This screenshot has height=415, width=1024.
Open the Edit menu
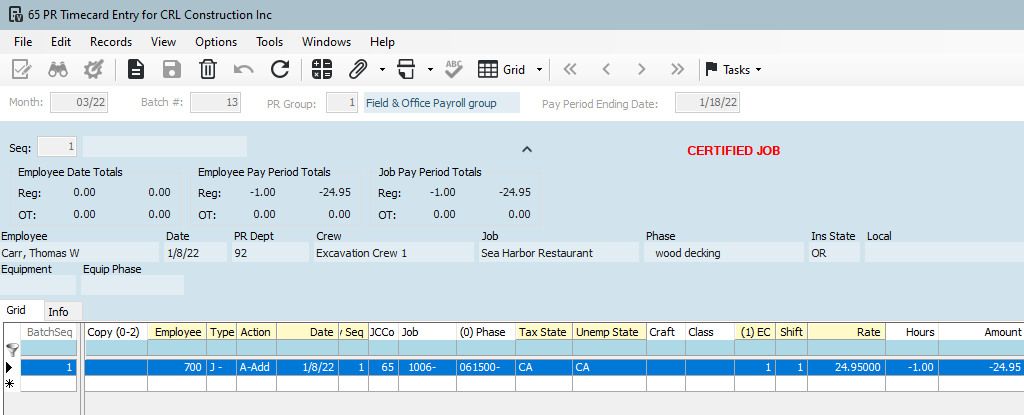click(x=61, y=42)
